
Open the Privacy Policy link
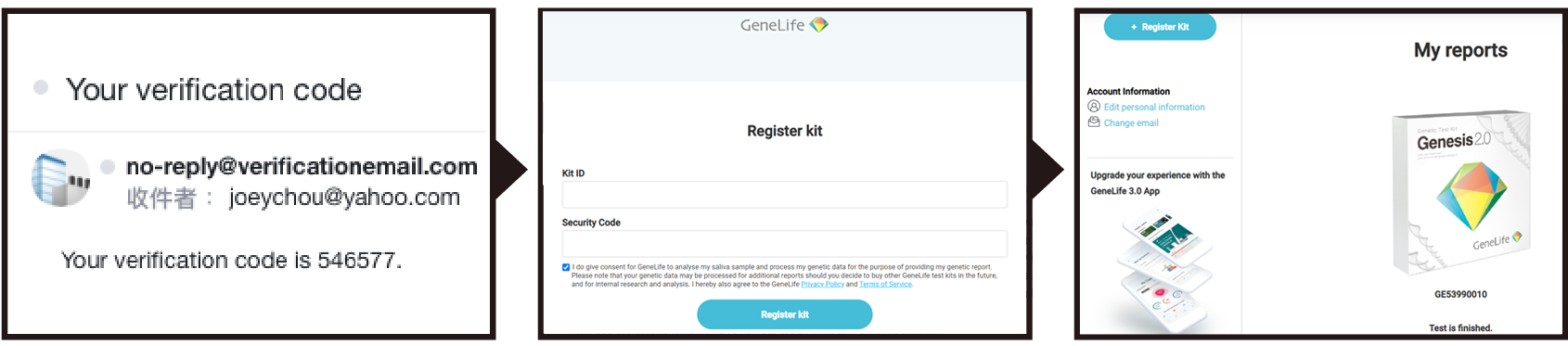822,285
